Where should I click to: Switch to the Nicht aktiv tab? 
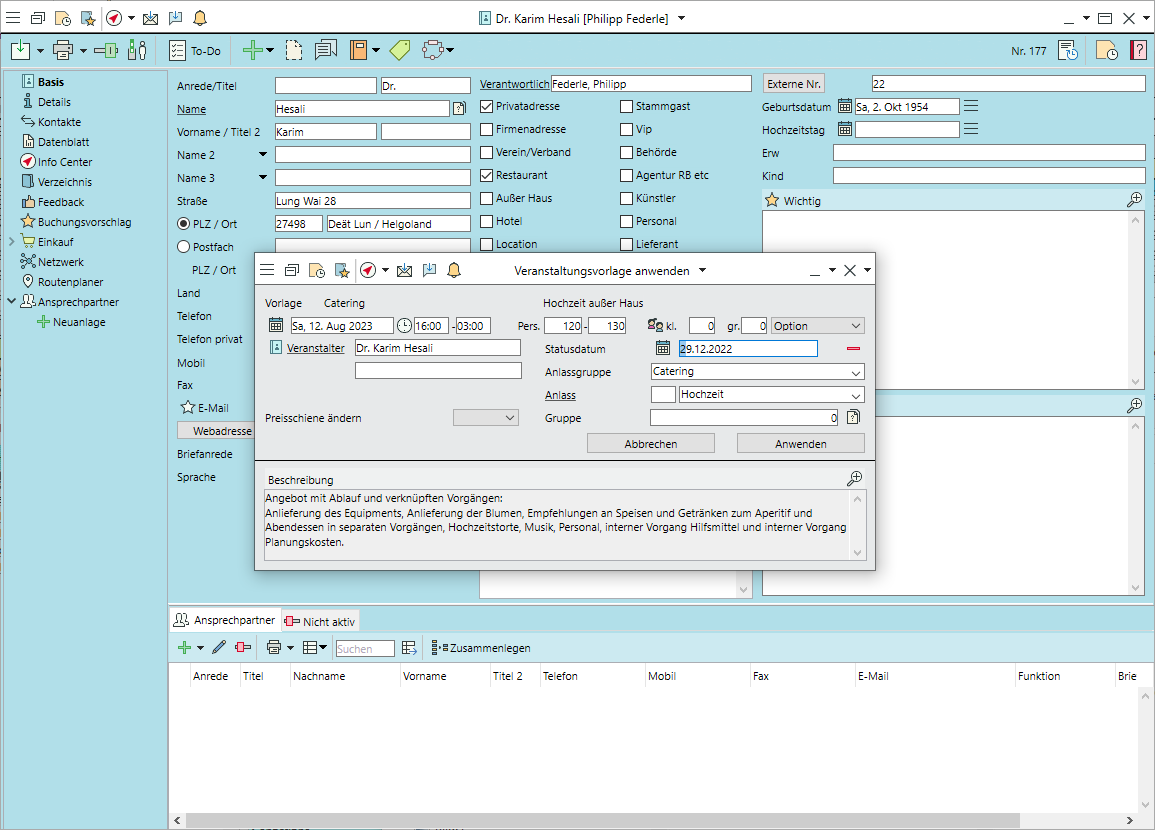click(x=320, y=621)
